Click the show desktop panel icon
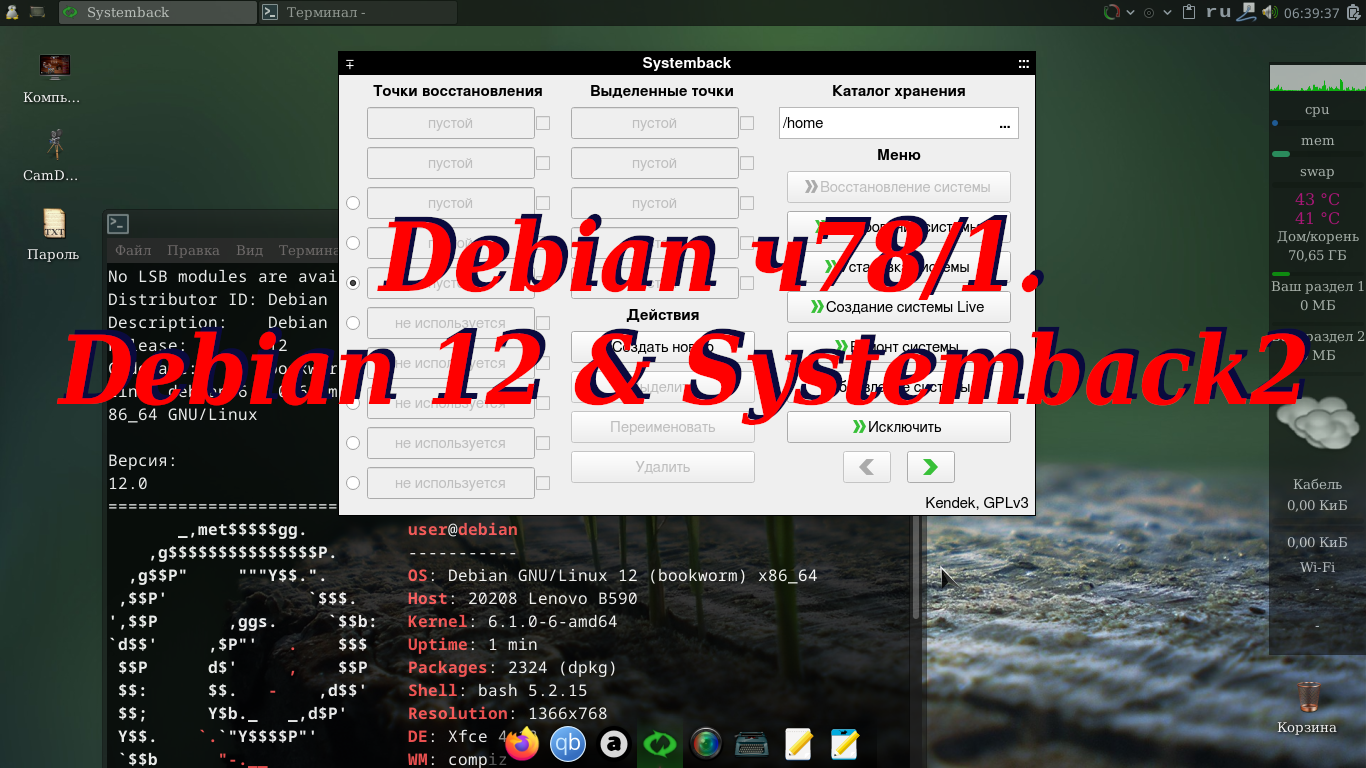 coord(37,12)
